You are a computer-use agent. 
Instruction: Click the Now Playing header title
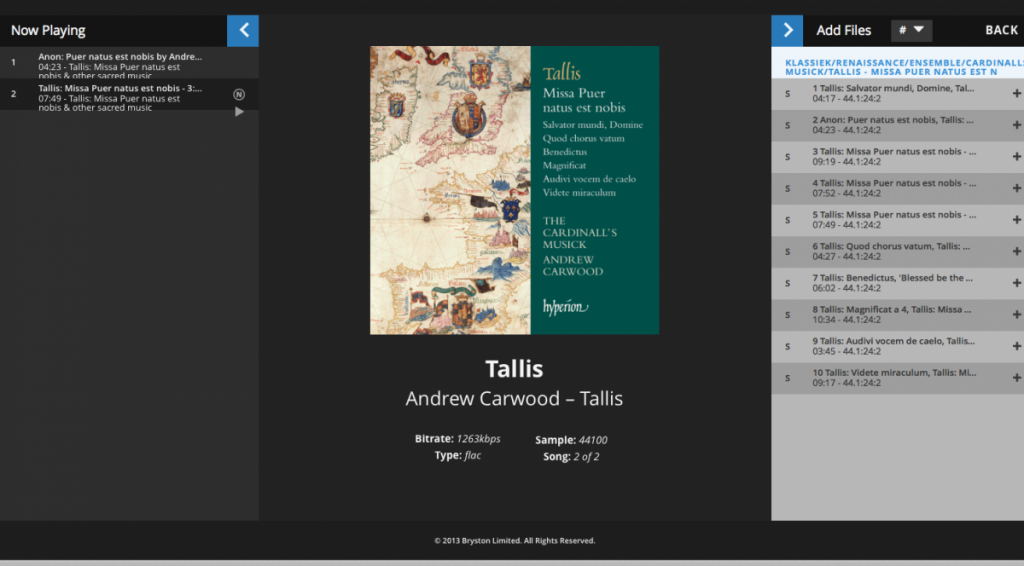pos(48,30)
